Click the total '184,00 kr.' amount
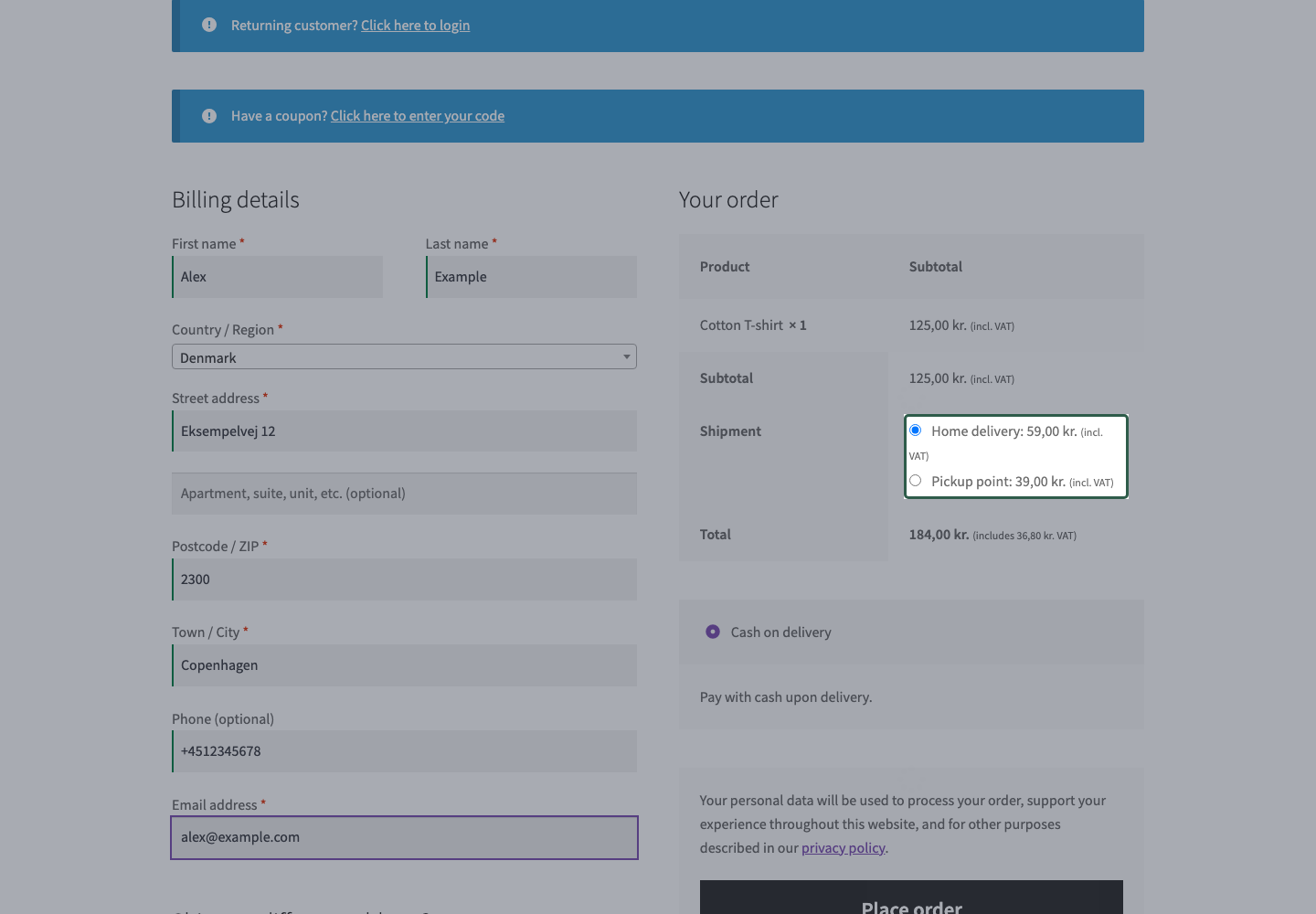The width and height of the screenshot is (1316, 914). pyautogui.click(x=939, y=535)
